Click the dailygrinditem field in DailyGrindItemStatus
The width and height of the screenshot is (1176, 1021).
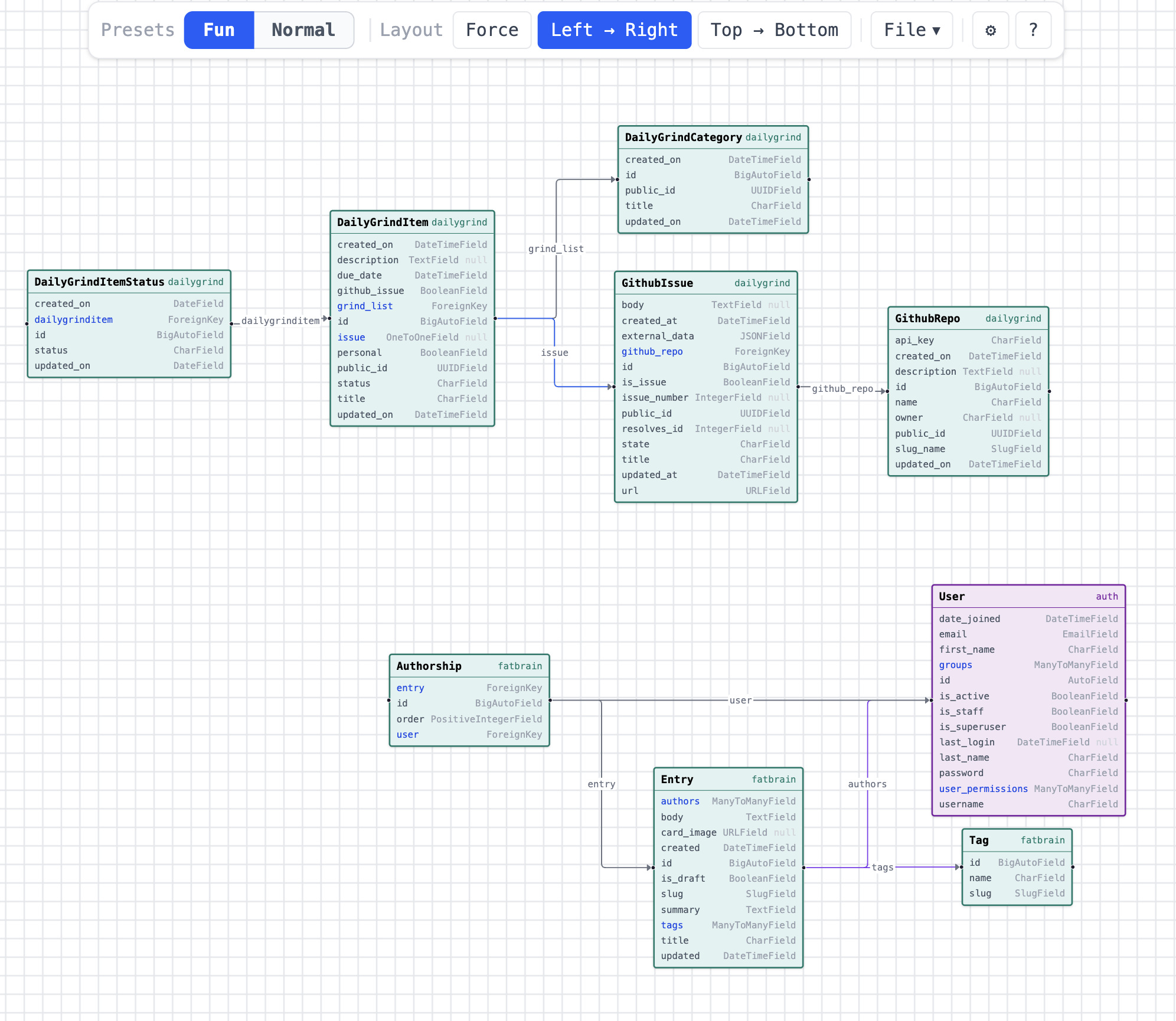[73, 320]
